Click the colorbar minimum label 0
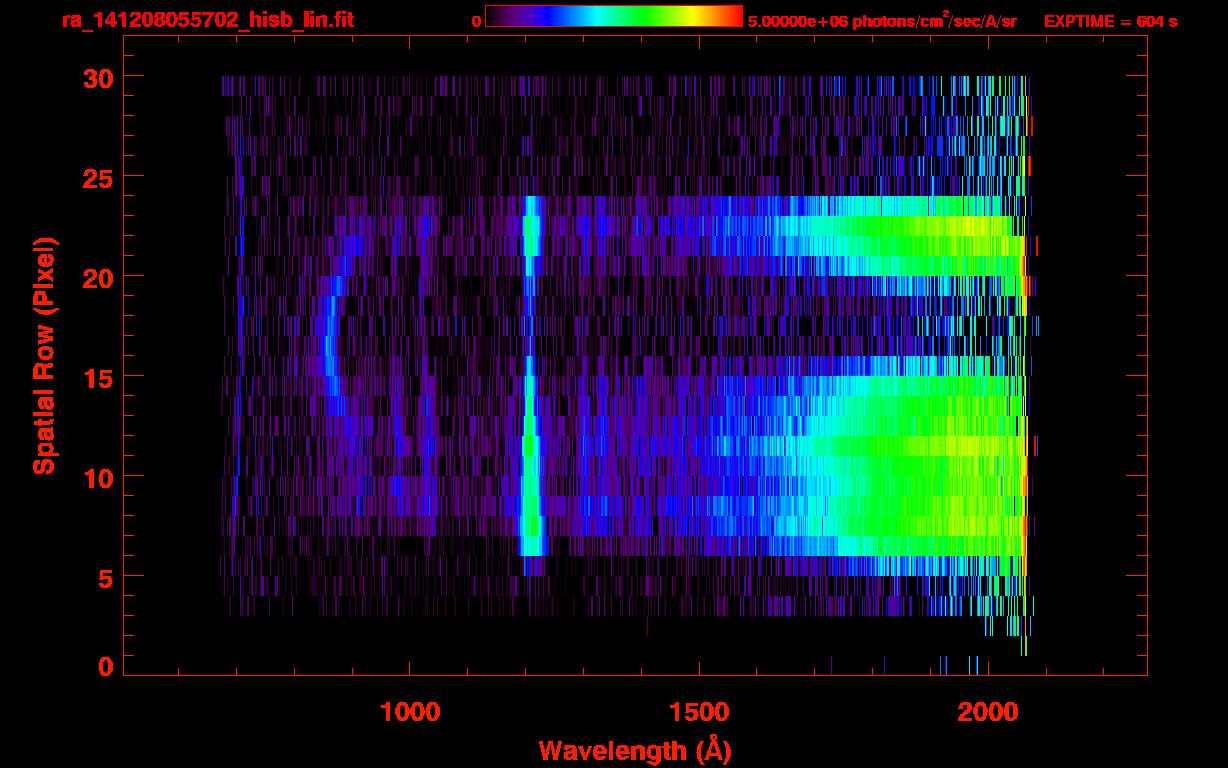The height and width of the screenshot is (768, 1228). pyautogui.click(x=476, y=21)
